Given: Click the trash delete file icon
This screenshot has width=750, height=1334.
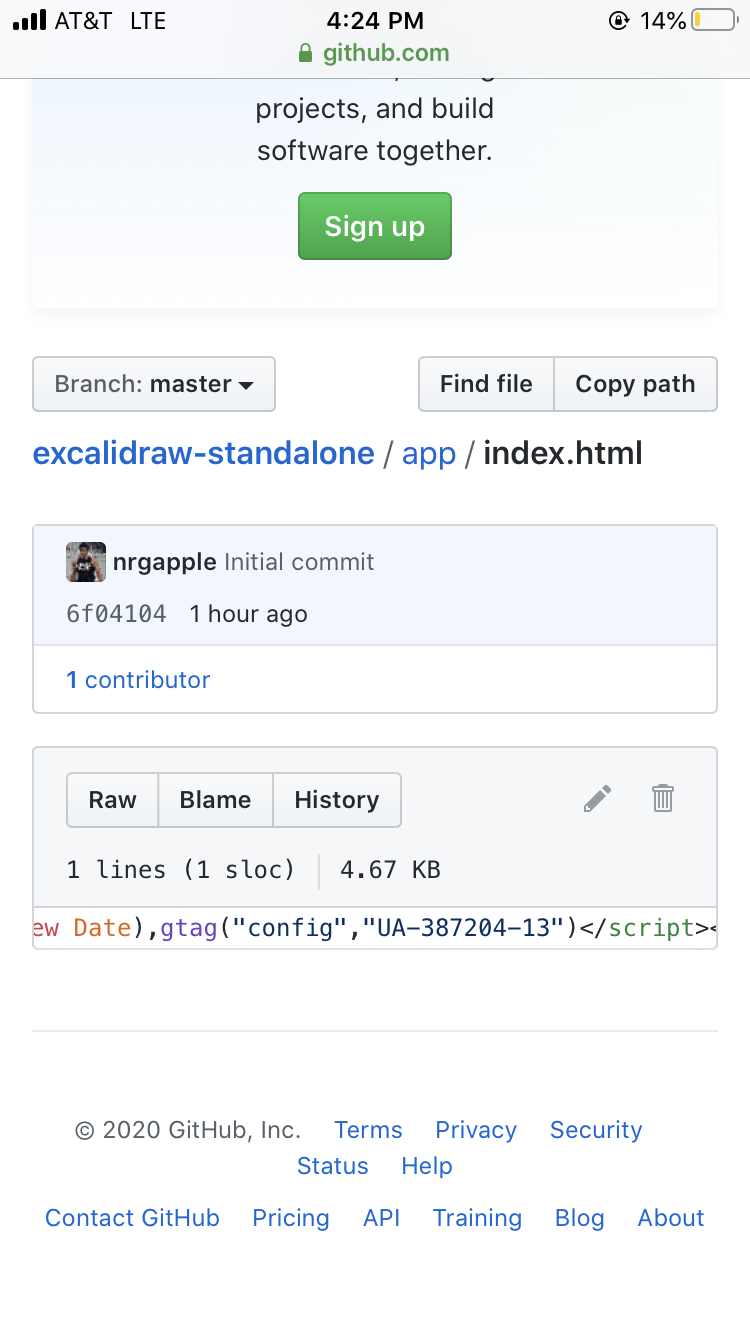Looking at the screenshot, I should tap(663, 798).
